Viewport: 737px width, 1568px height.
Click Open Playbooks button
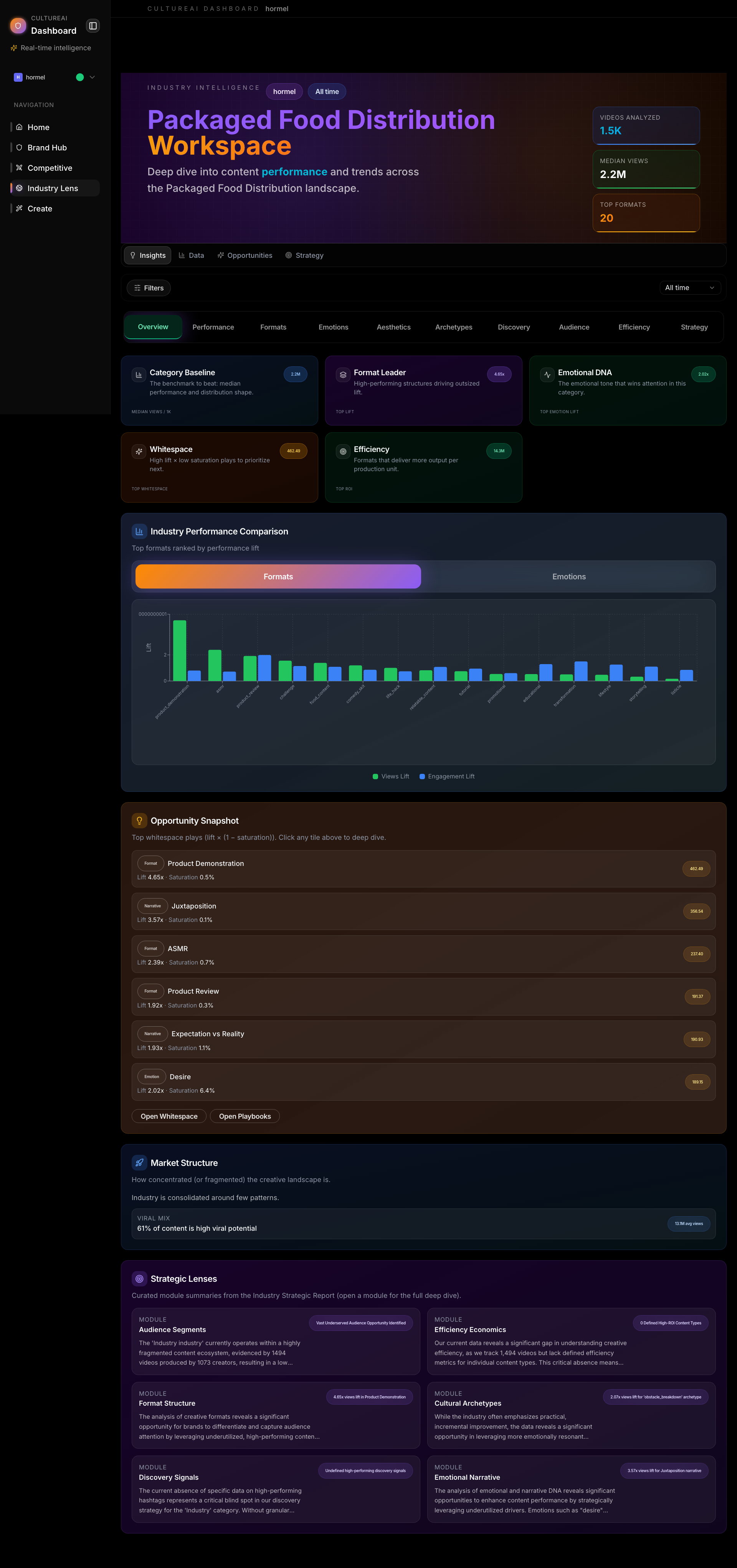(x=244, y=1116)
